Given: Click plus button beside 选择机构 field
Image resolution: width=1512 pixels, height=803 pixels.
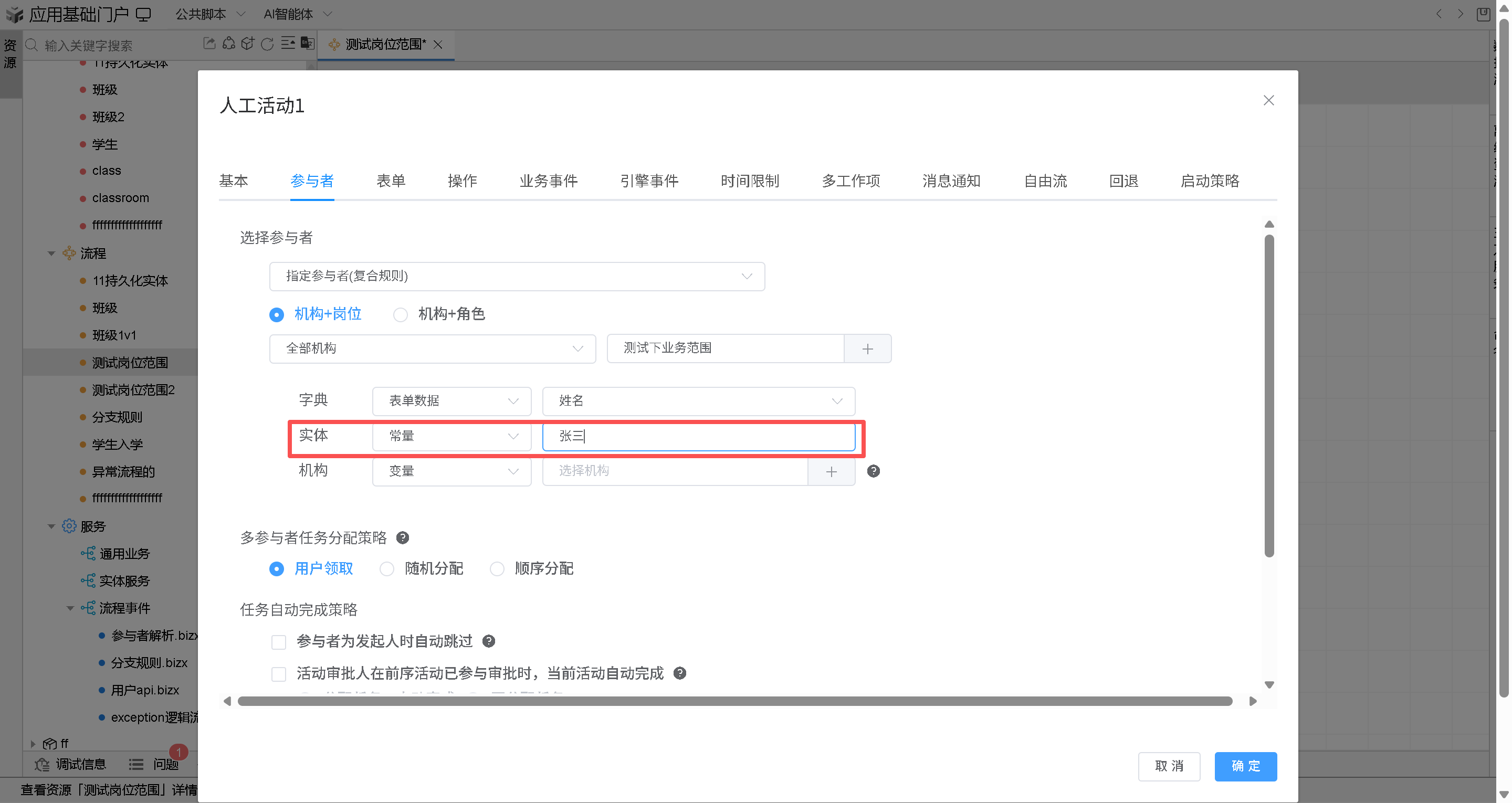Looking at the screenshot, I should (831, 471).
